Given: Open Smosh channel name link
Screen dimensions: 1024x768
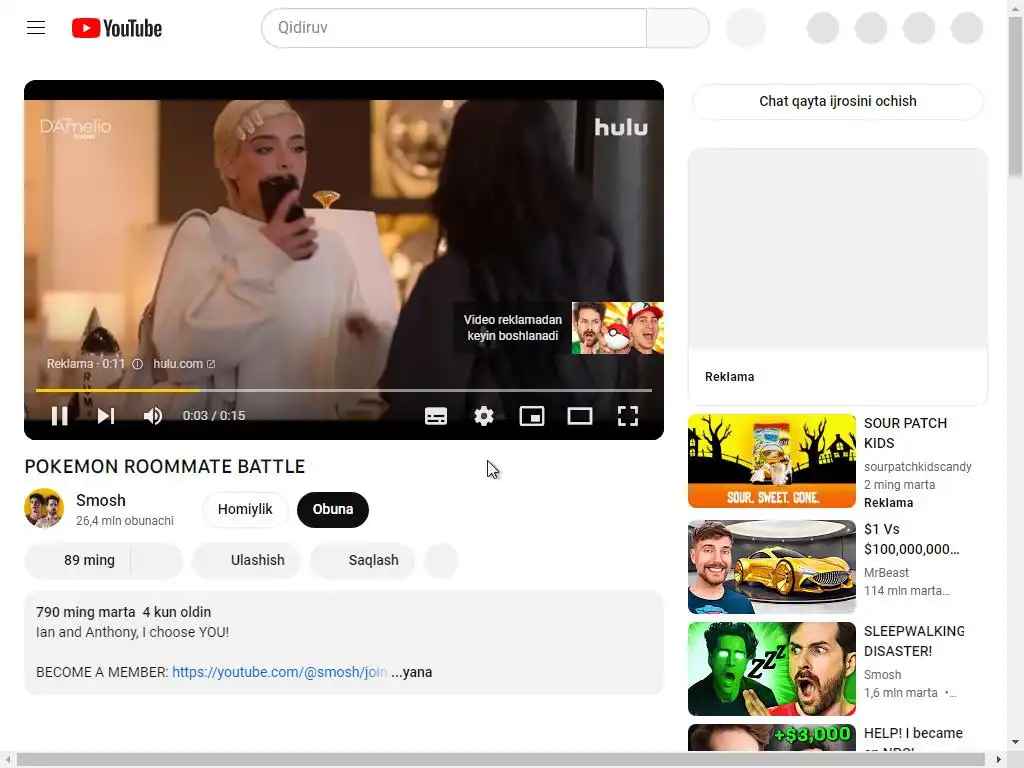Looking at the screenshot, I should click(x=101, y=500).
